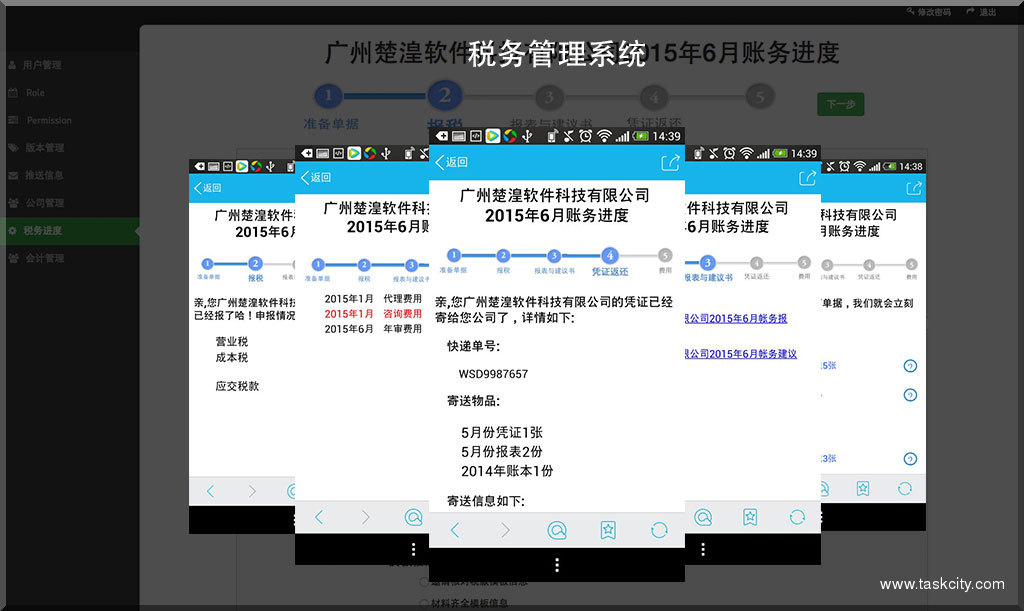Click step 5 circle in the web progress tracker
Screen dimensions: 1024x611
[x=759, y=97]
